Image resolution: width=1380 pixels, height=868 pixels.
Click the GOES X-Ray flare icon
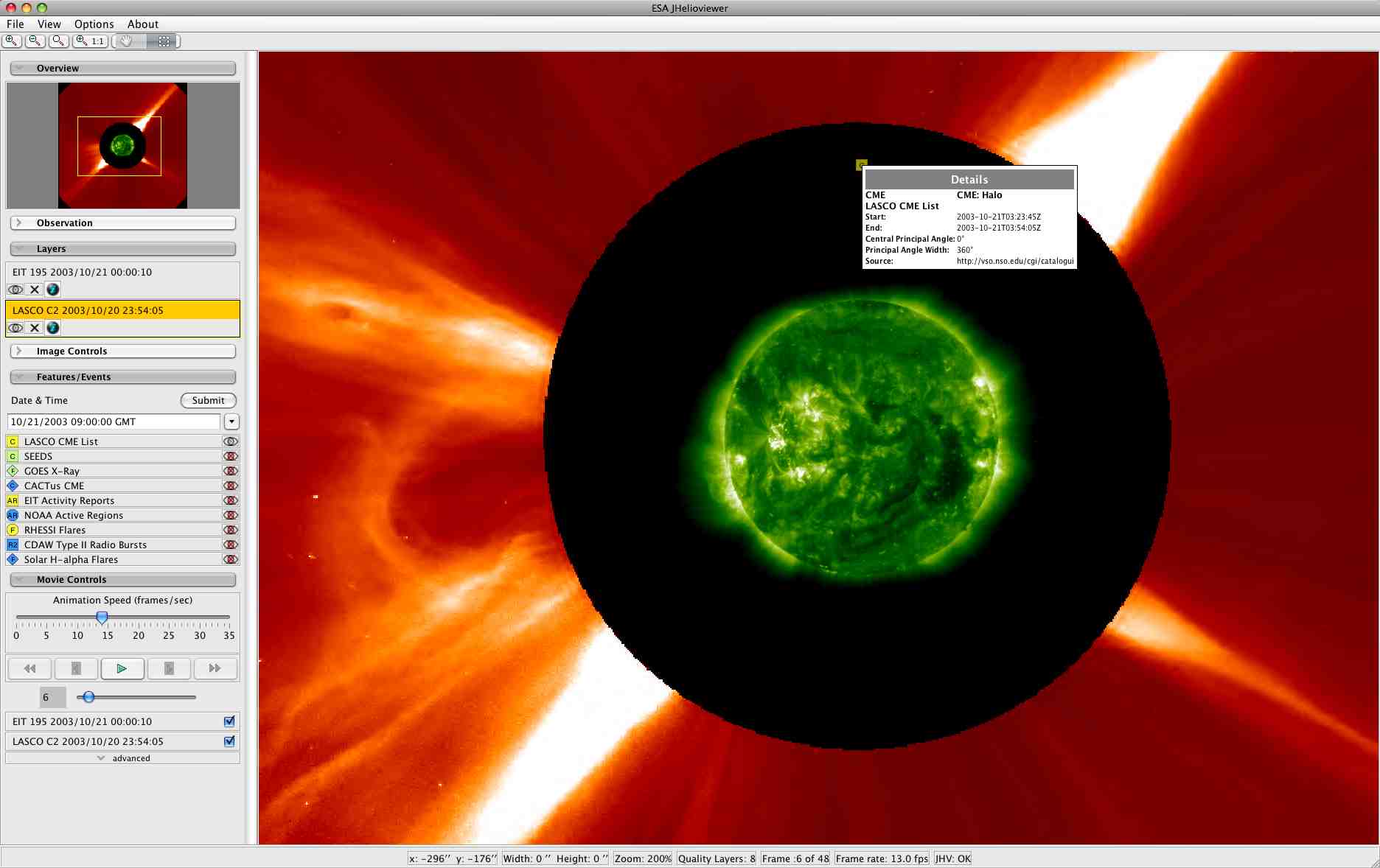tap(13, 471)
